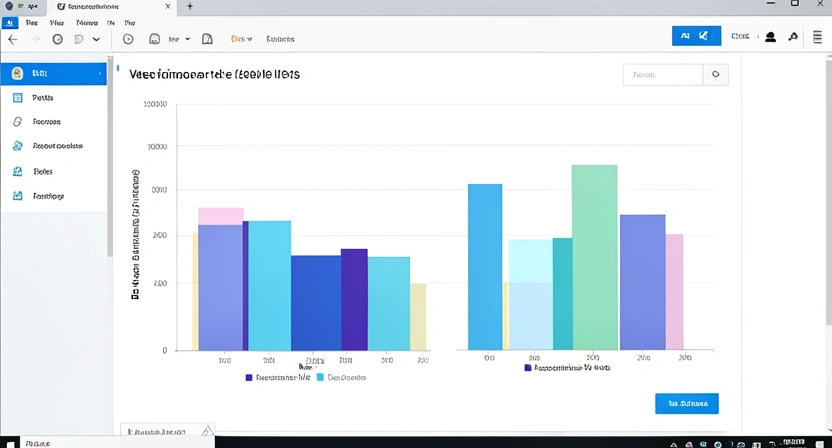Click the search icon button beside the search field
832x448 pixels.
pos(715,74)
